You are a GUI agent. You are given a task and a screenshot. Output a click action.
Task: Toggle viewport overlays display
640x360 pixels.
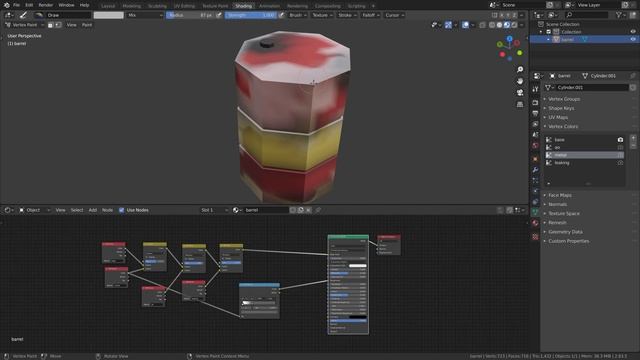pos(465,25)
